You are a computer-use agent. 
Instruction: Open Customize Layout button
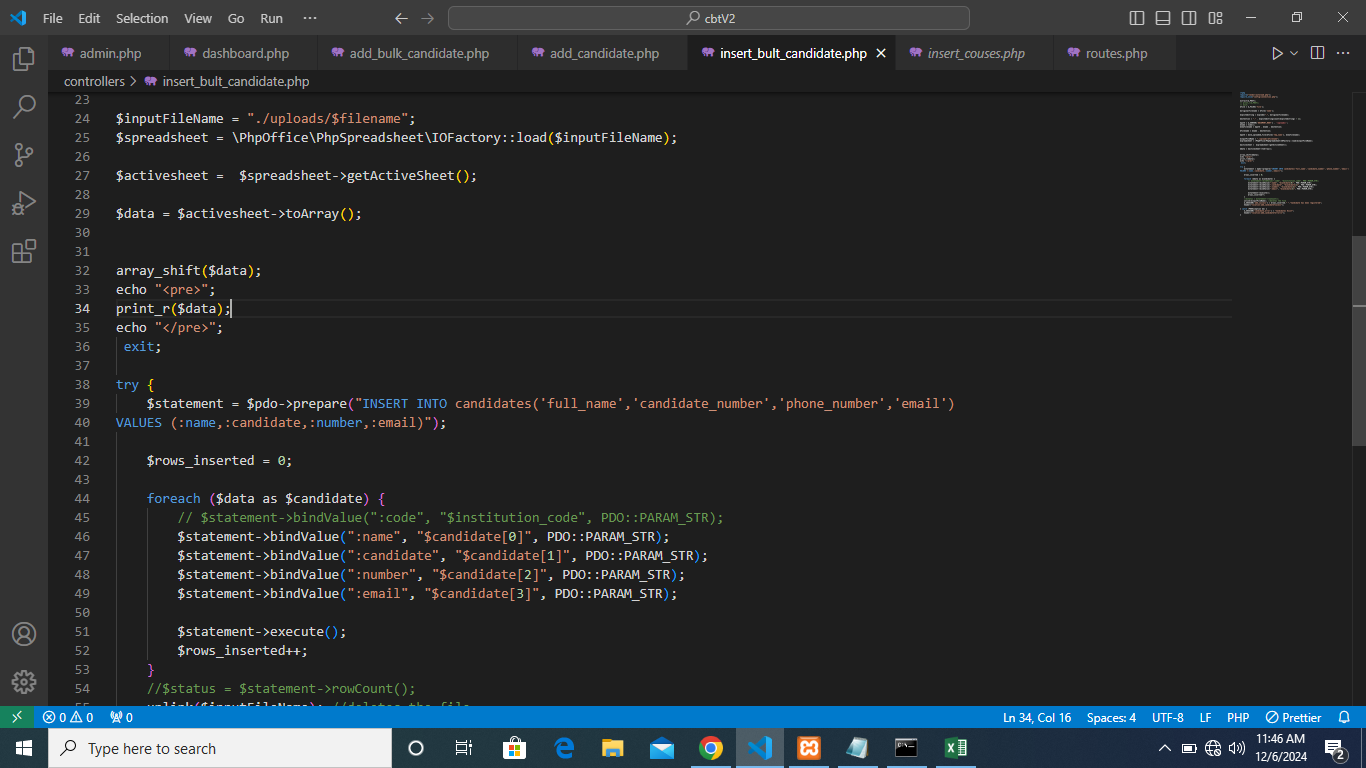(x=1215, y=18)
